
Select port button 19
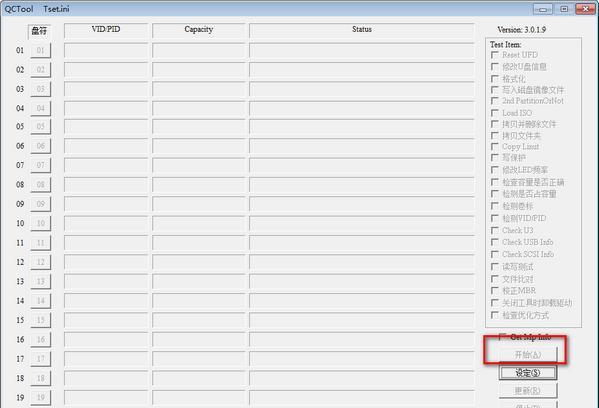pyautogui.click(x=40, y=397)
